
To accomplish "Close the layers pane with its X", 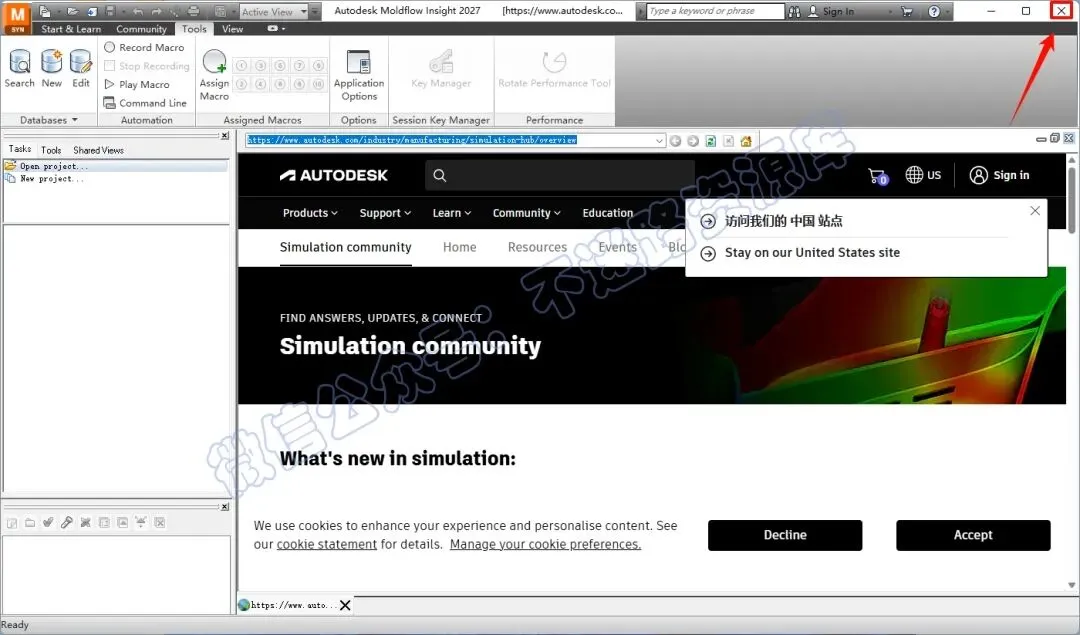I will 225,507.
